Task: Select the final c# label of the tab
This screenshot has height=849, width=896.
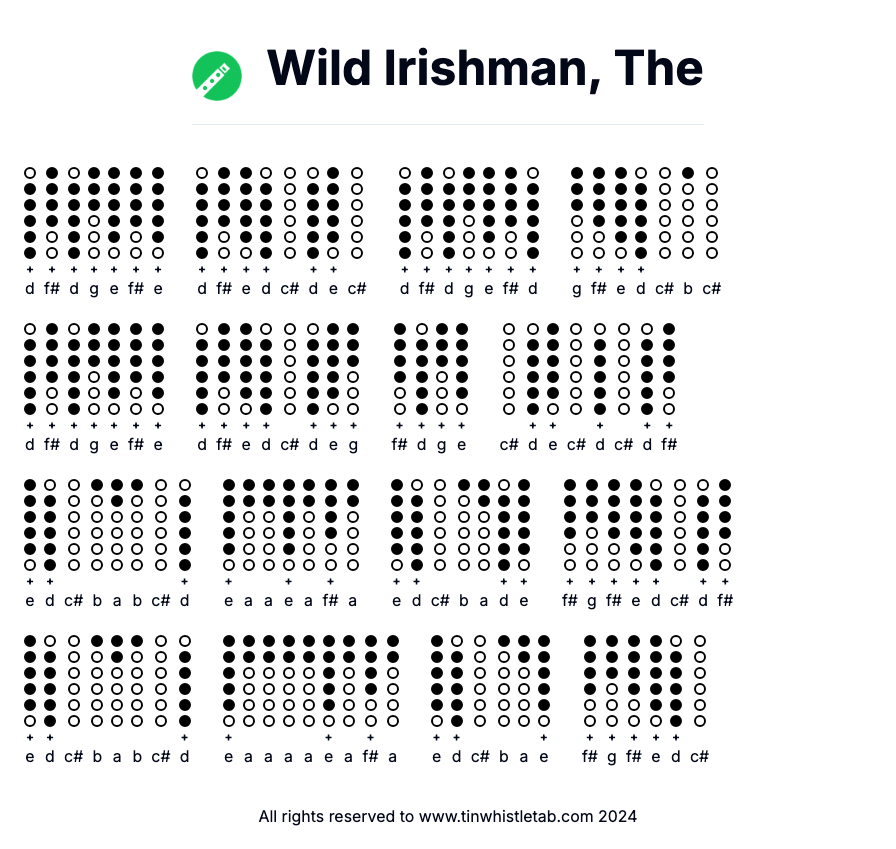Action: click(700, 757)
